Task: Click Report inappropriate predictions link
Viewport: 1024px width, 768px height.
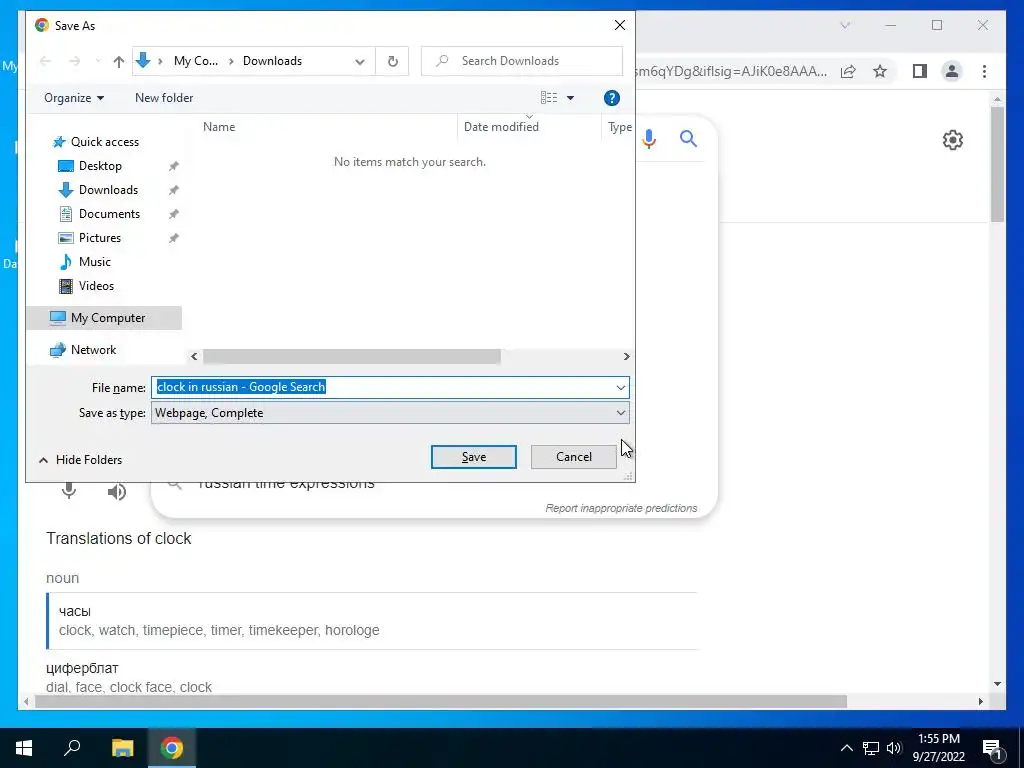Action: (x=621, y=508)
